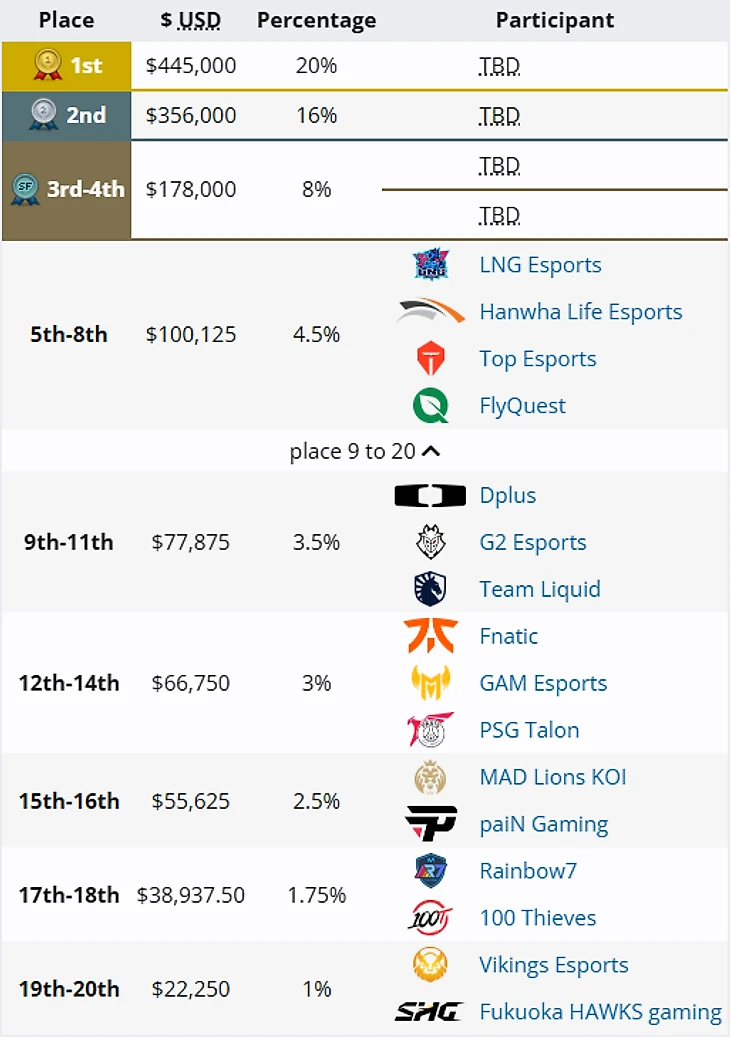Click the 100 Thieves logo
The height and width of the screenshot is (1037, 730).
[x=431, y=918]
